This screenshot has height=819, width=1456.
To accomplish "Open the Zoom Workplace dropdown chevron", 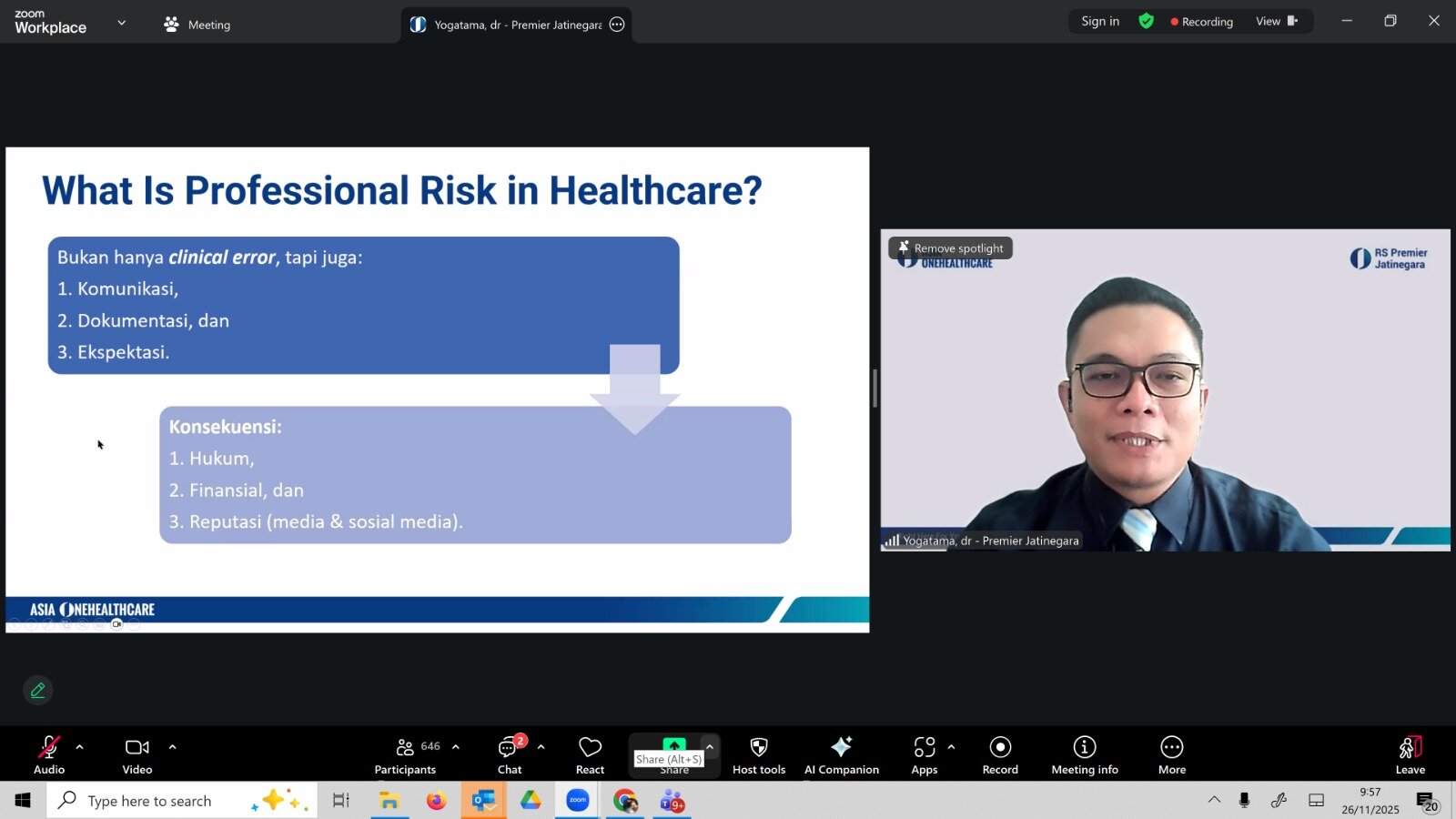I will [122, 23].
